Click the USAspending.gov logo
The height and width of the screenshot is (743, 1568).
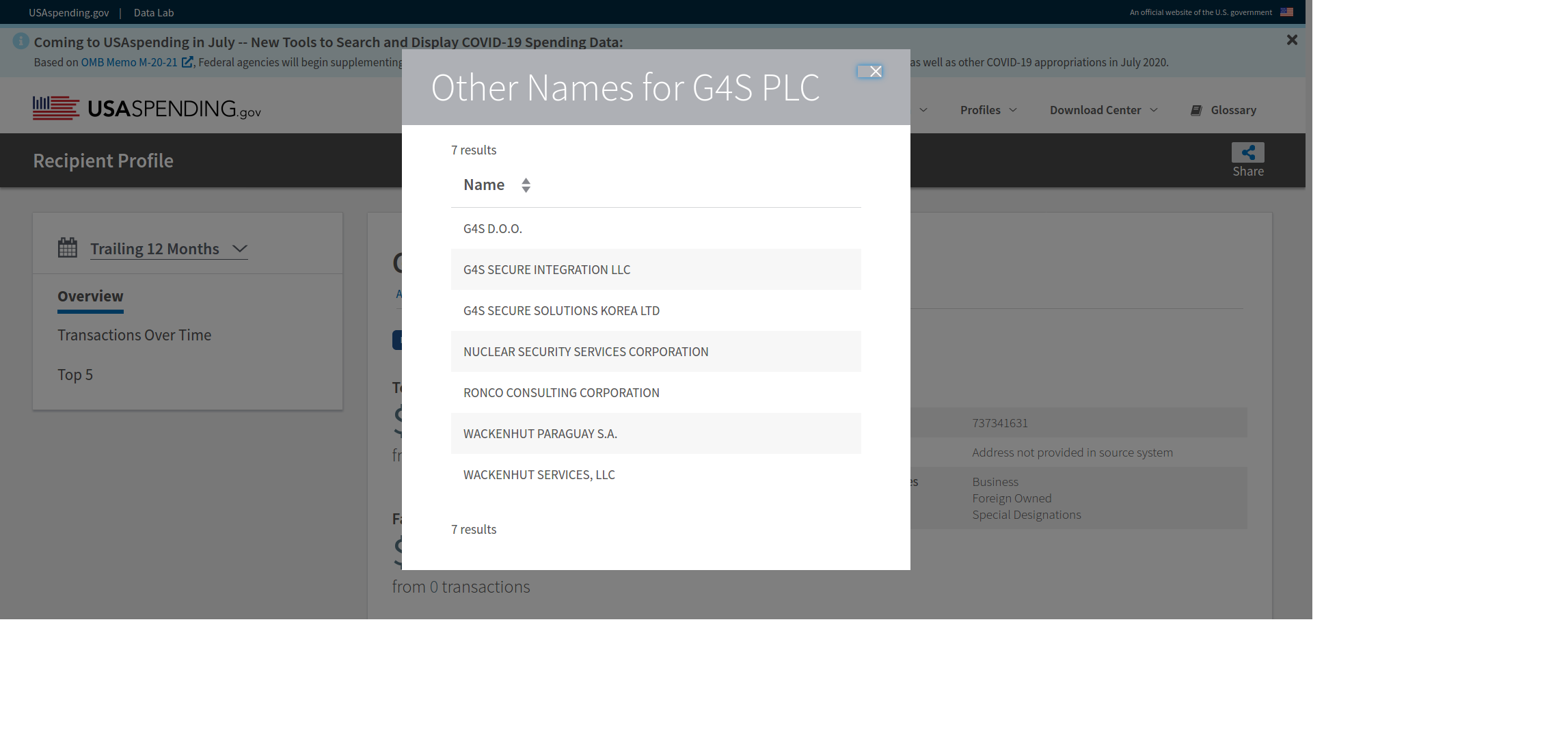click(x=147, y=108)
